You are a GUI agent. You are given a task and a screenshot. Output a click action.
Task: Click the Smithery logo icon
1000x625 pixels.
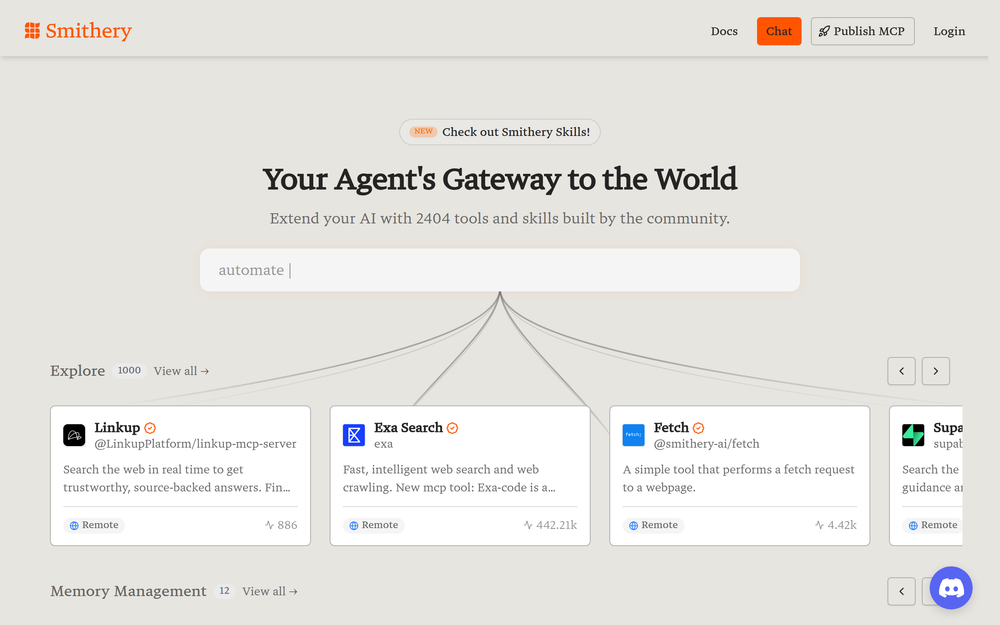32,31
